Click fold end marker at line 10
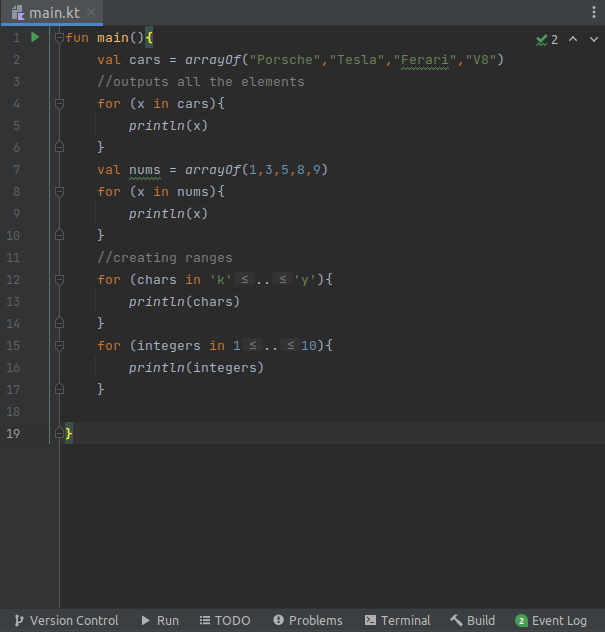Screen dimensions: 605x632 (59, 235)
